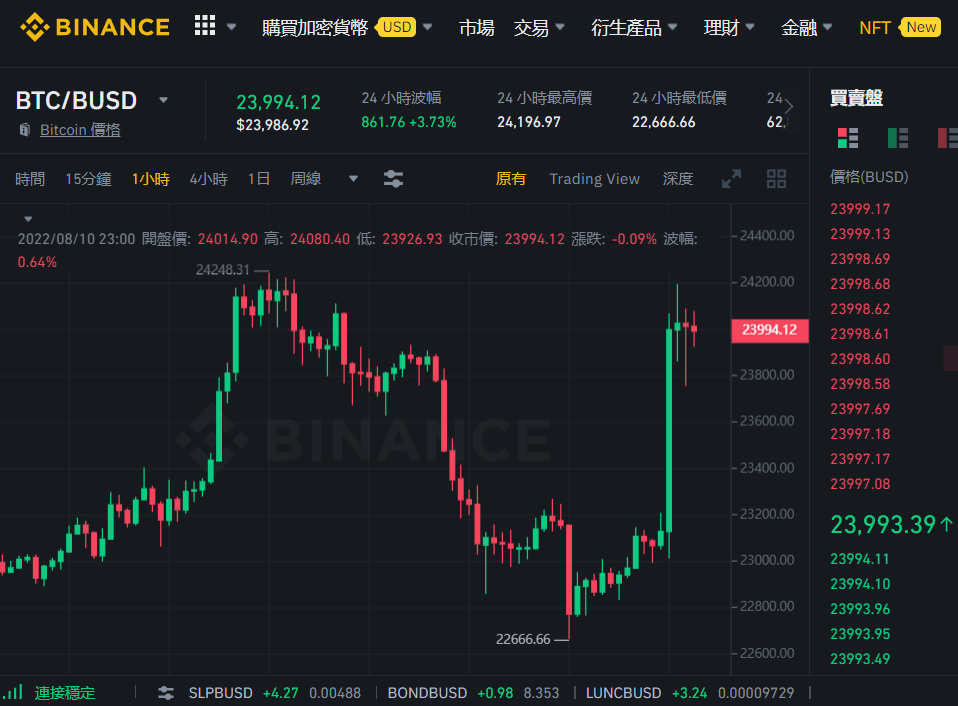Click sell order price 23999.17

(860, 209)
